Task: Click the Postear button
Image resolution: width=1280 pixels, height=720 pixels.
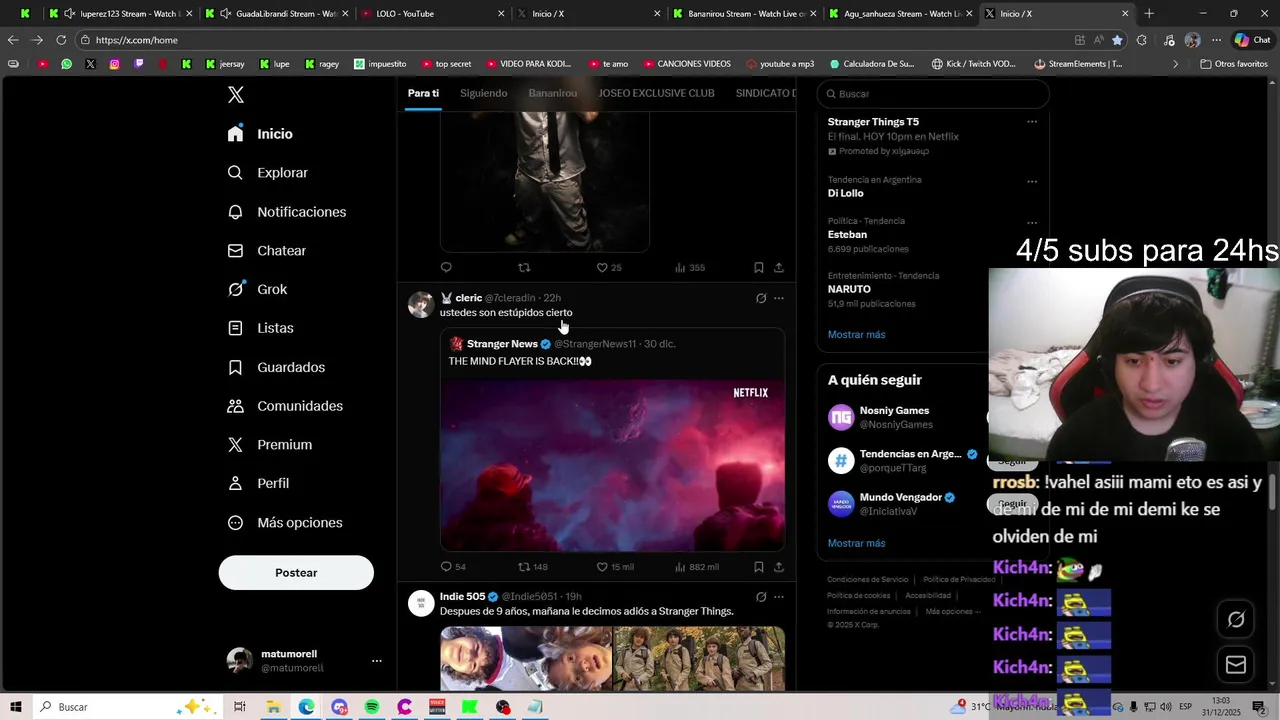Action: (296, 573)
